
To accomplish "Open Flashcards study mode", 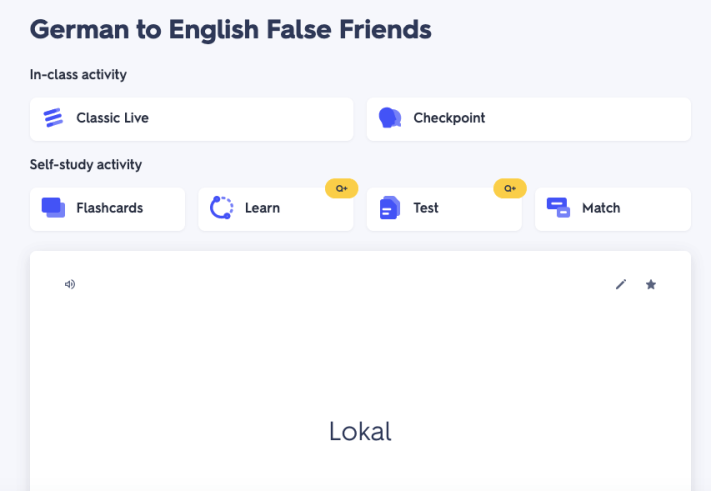I will [x=108, y=208].
